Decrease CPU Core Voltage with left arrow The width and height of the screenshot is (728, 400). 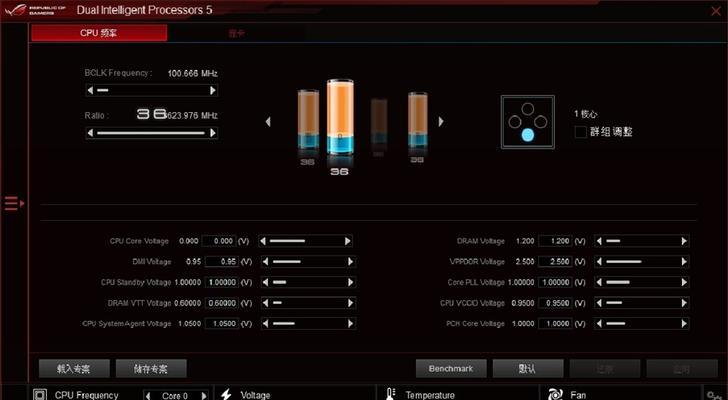263,241
